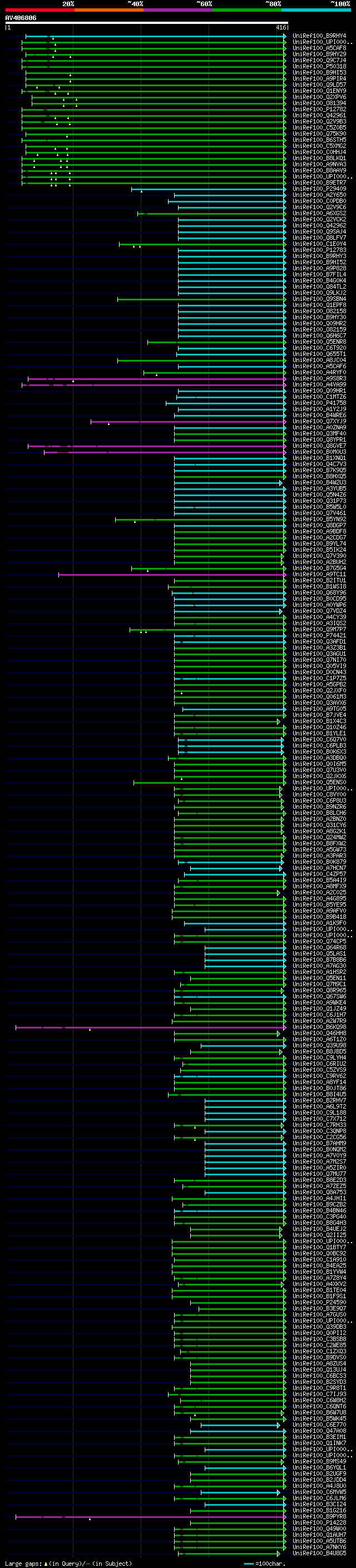Select the UniRef100_C0HHJ4 label
356x1568 pixels.
[x=319, y=153]
